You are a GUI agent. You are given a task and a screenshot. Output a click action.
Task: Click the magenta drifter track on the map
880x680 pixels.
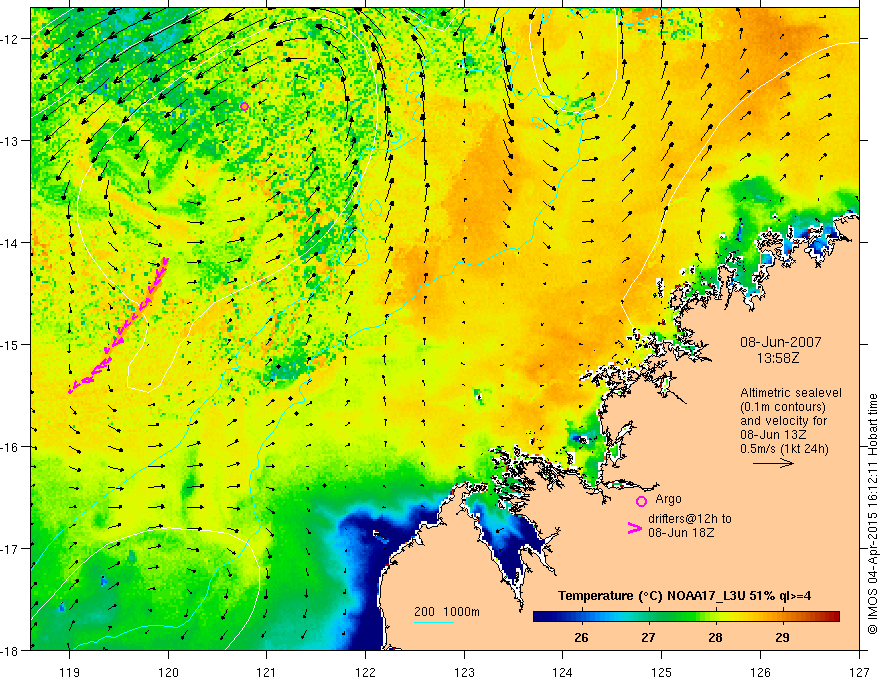(x=118, y=325)
